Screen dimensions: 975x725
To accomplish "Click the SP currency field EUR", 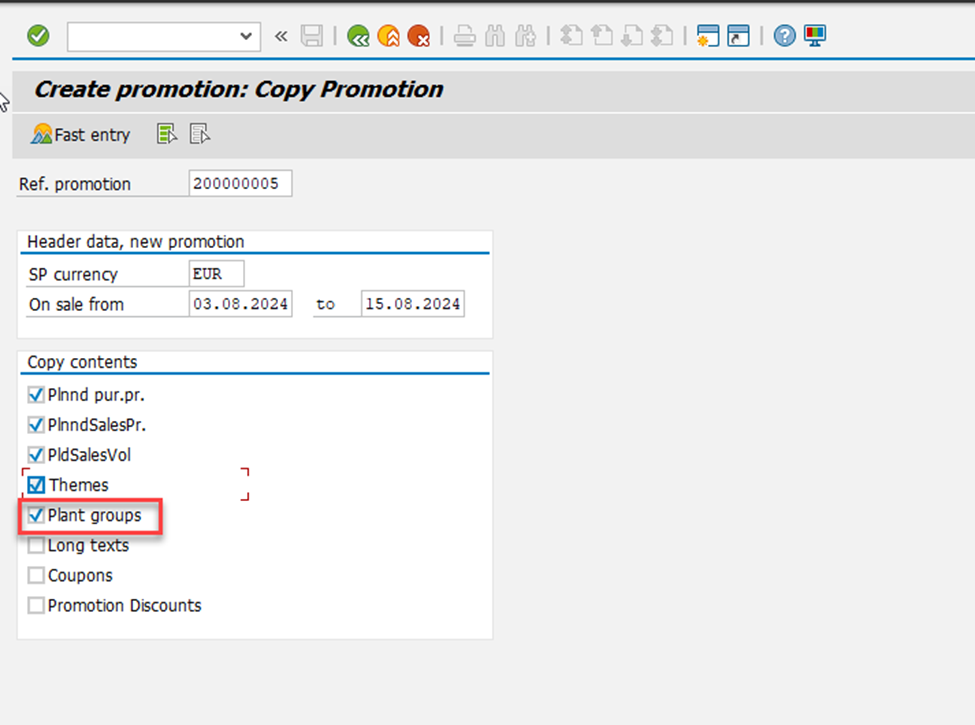I will point(216,274).
